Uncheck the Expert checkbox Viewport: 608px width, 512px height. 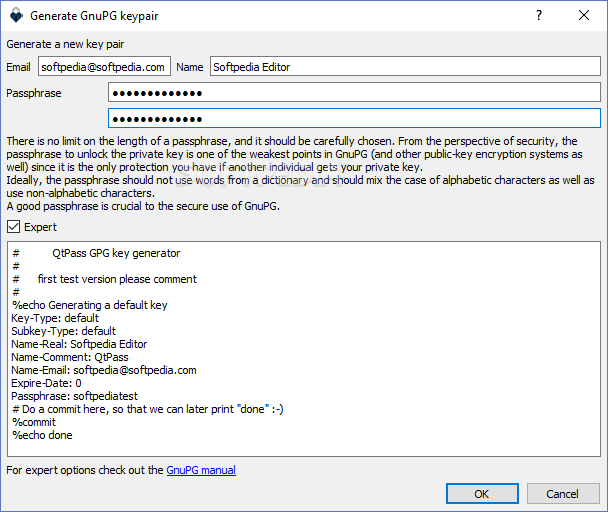(14, 227)
